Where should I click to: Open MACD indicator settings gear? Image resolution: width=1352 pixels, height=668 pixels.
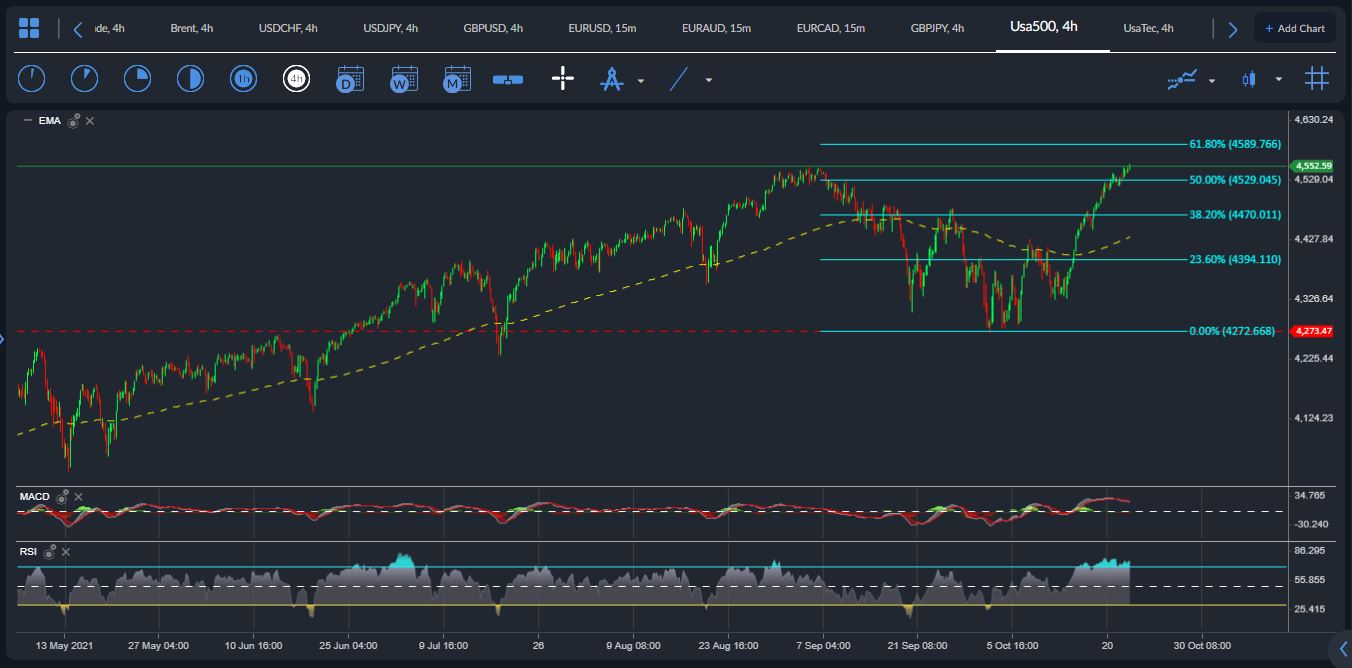pyautogui.click(x=62, y=496)
